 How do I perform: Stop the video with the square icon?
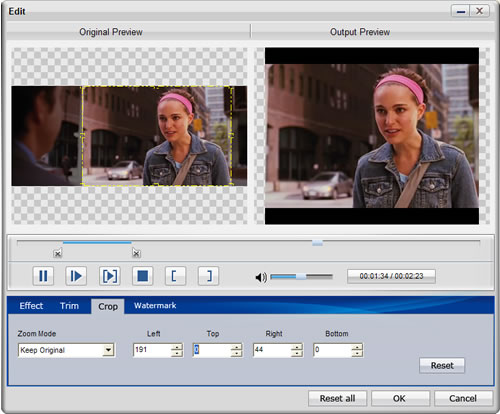[x=142, y=276]
